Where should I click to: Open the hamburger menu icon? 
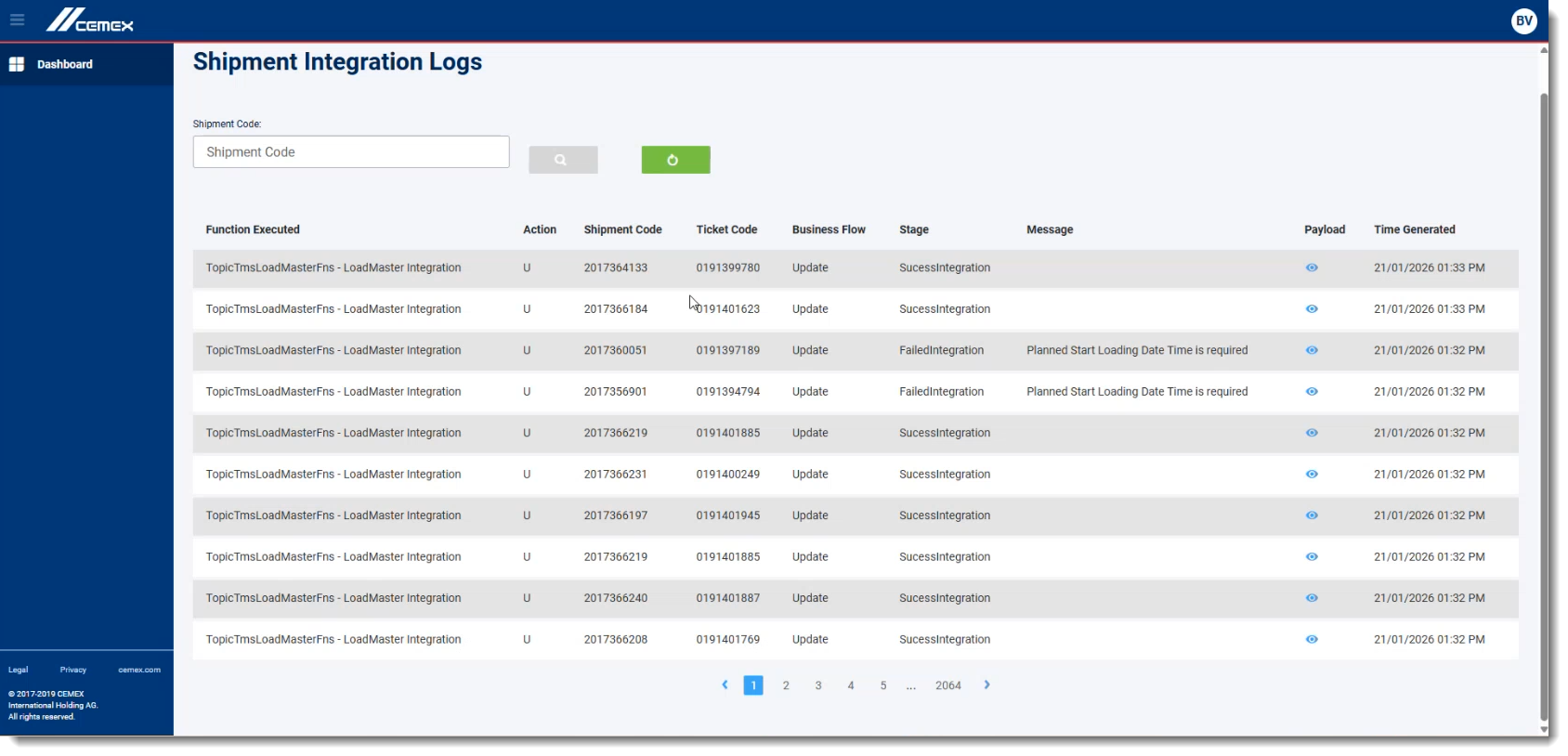pyautogui.click(x=17, y=20)
